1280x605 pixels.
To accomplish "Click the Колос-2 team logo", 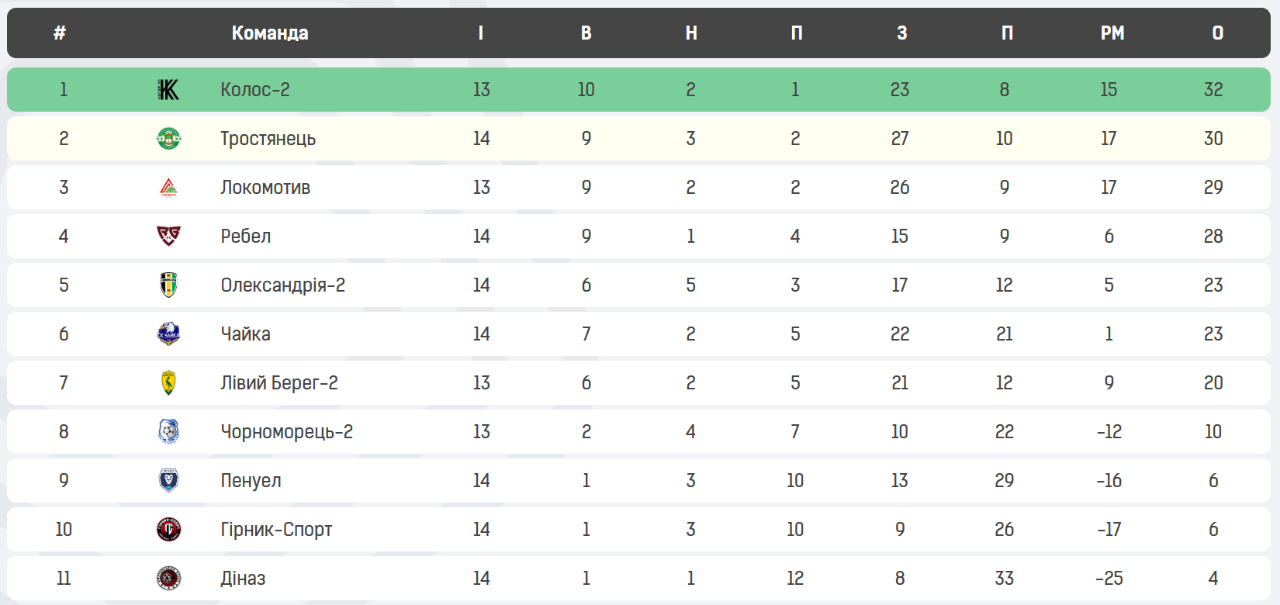I will [x=168, y=90].
